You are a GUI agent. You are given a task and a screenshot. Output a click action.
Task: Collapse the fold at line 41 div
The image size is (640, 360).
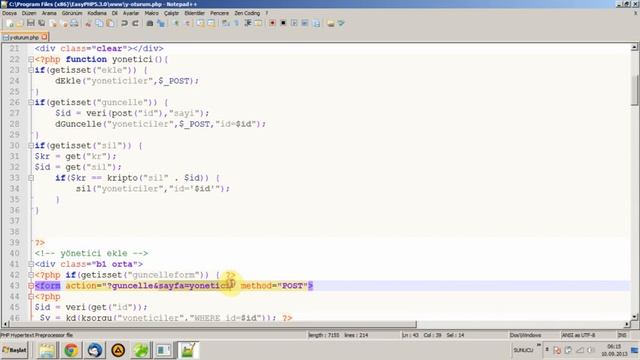tap(31, 264)
